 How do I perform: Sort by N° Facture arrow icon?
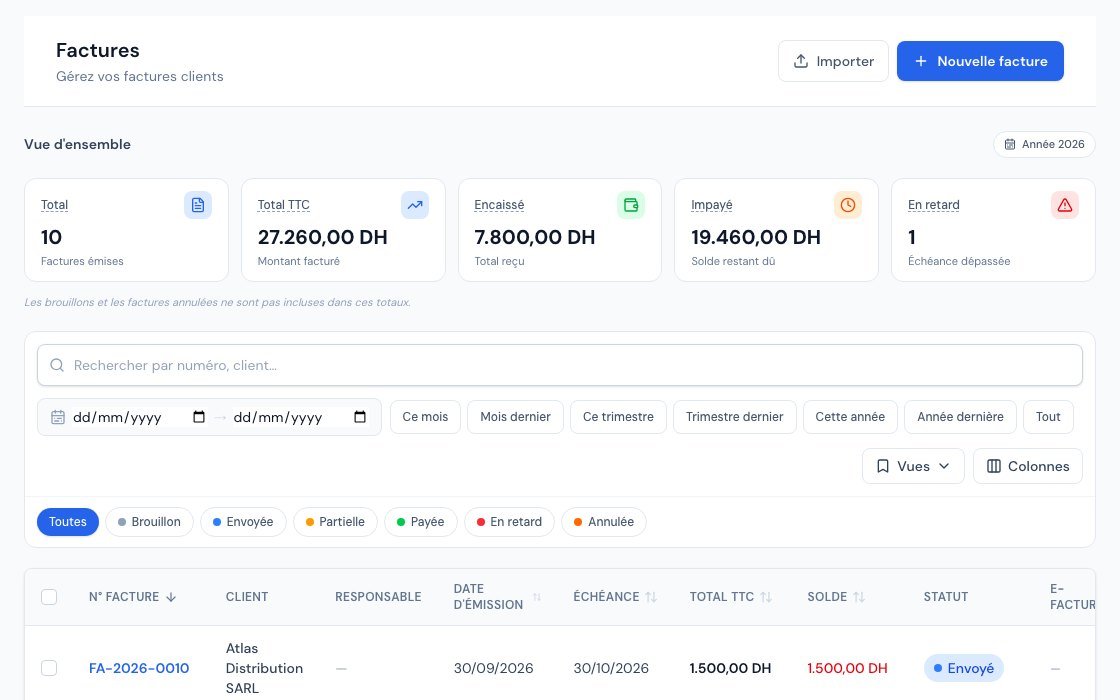point(171,597)
